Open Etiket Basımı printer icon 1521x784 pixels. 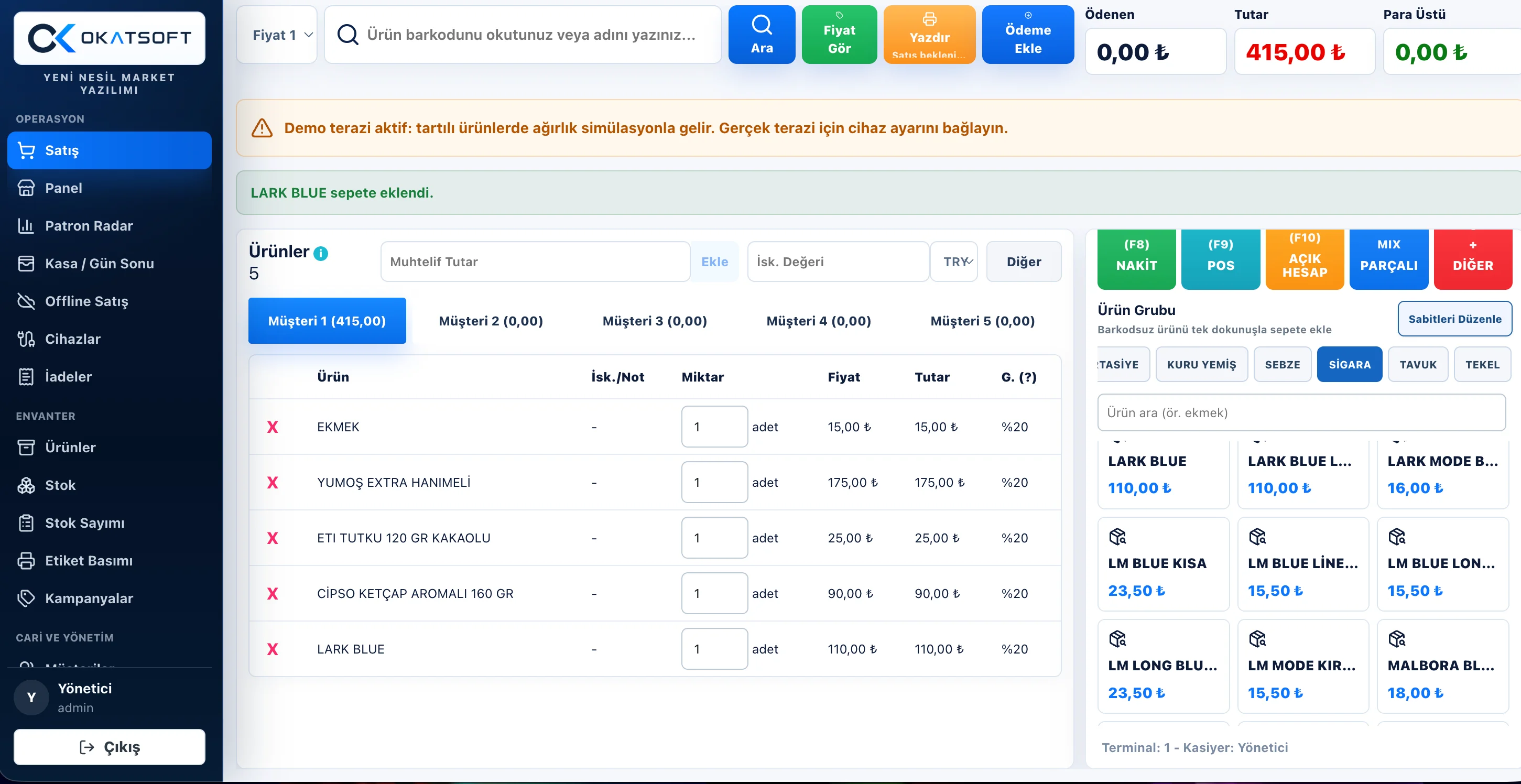point(26,561)
